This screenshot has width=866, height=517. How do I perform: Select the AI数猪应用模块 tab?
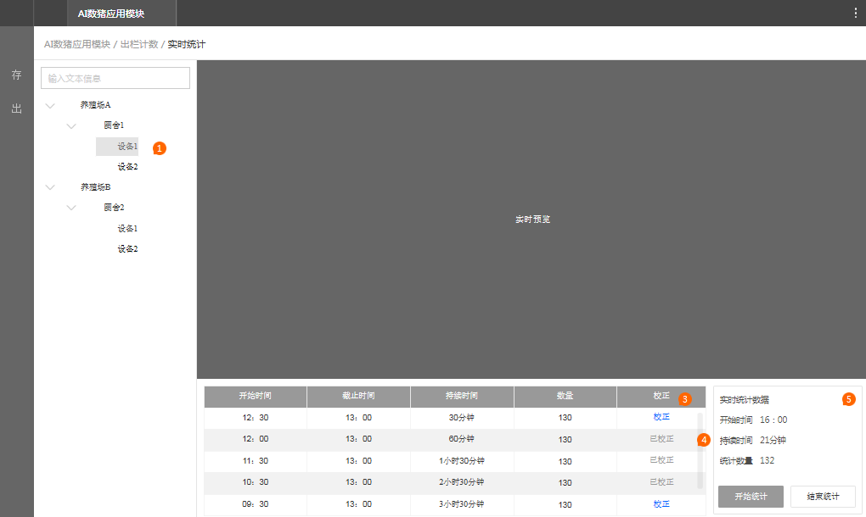111,13
